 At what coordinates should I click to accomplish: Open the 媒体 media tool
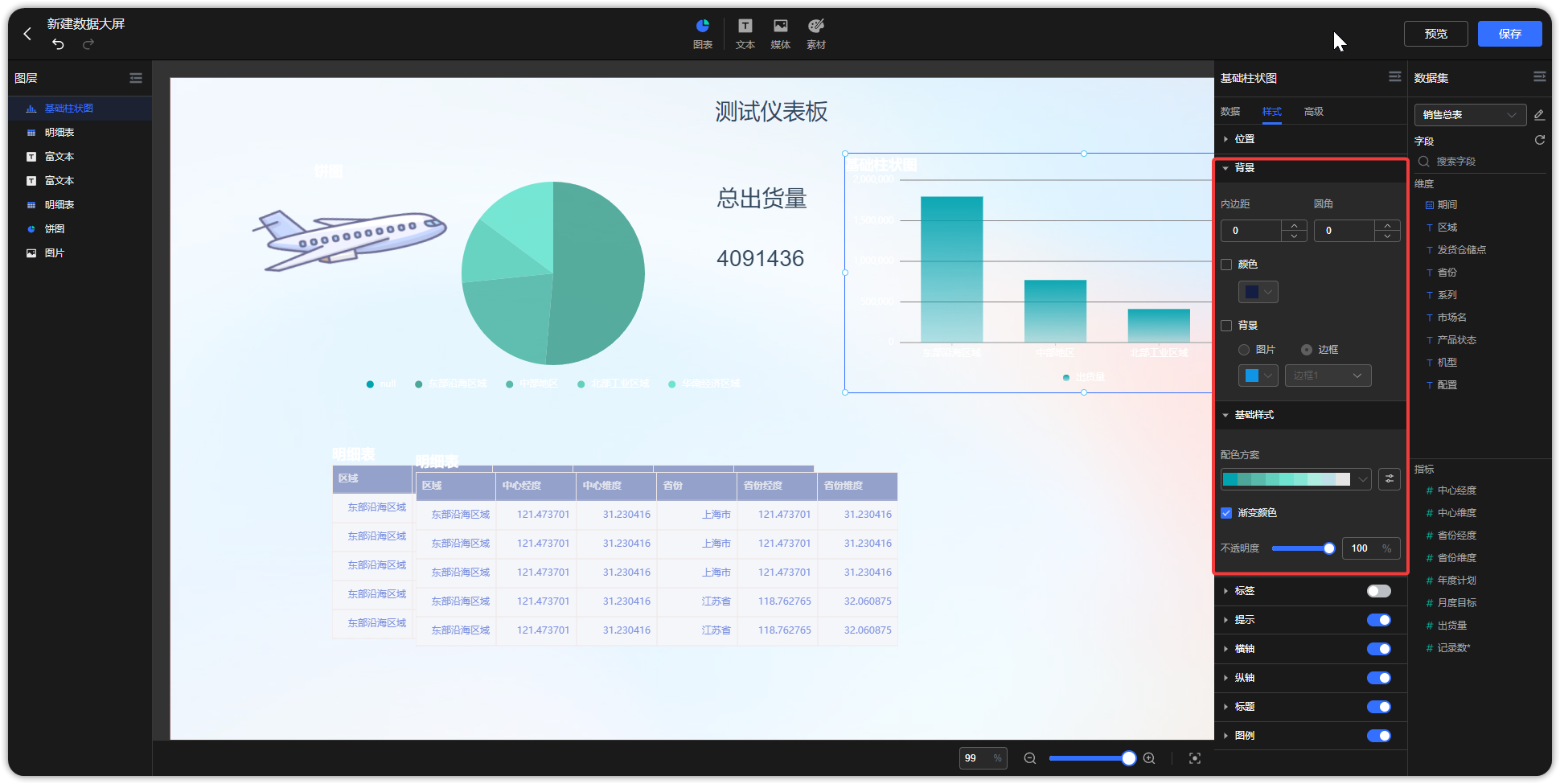pos(779,34)
